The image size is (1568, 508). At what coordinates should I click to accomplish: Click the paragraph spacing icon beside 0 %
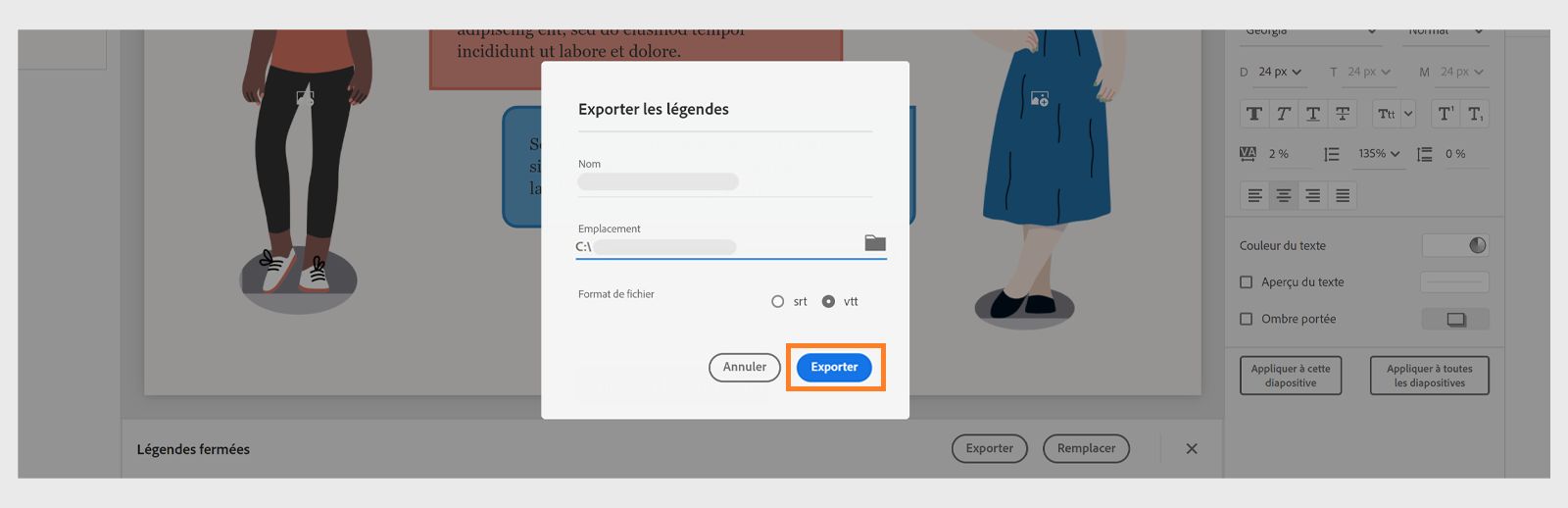point(1424,154)
